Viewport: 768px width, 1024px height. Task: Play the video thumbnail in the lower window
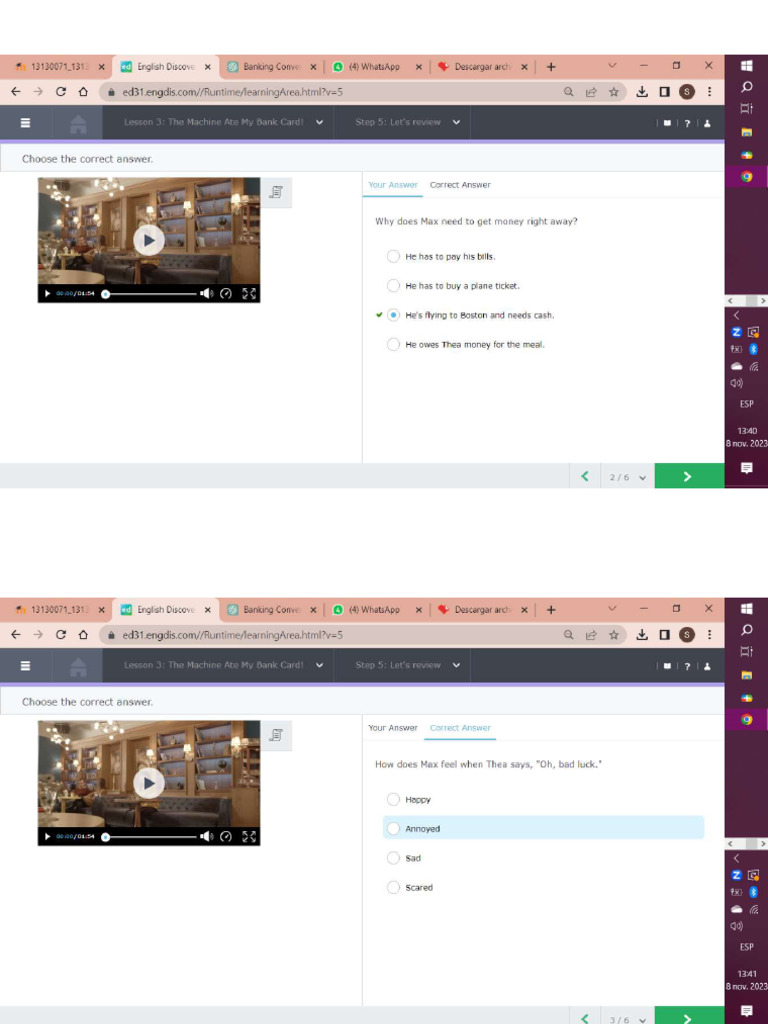pos(149,783)
